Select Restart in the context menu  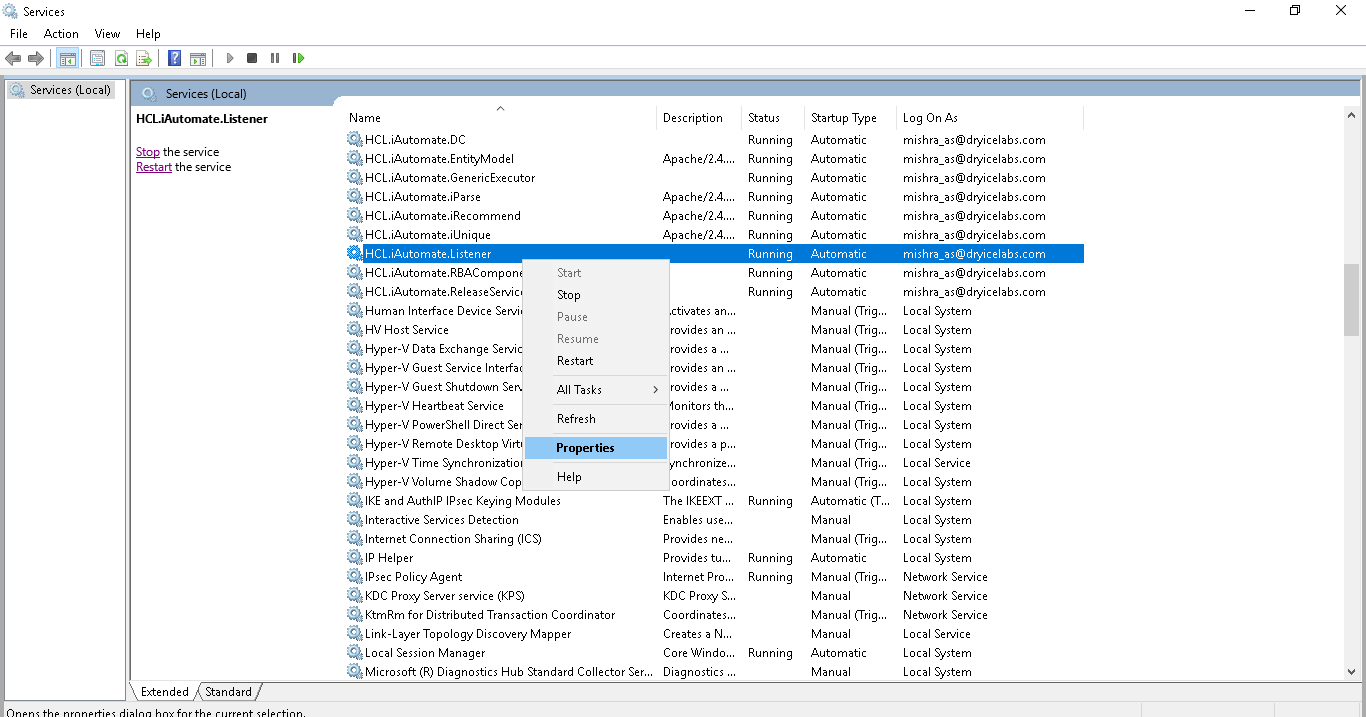pyautogui.click(x=575, y=361)
